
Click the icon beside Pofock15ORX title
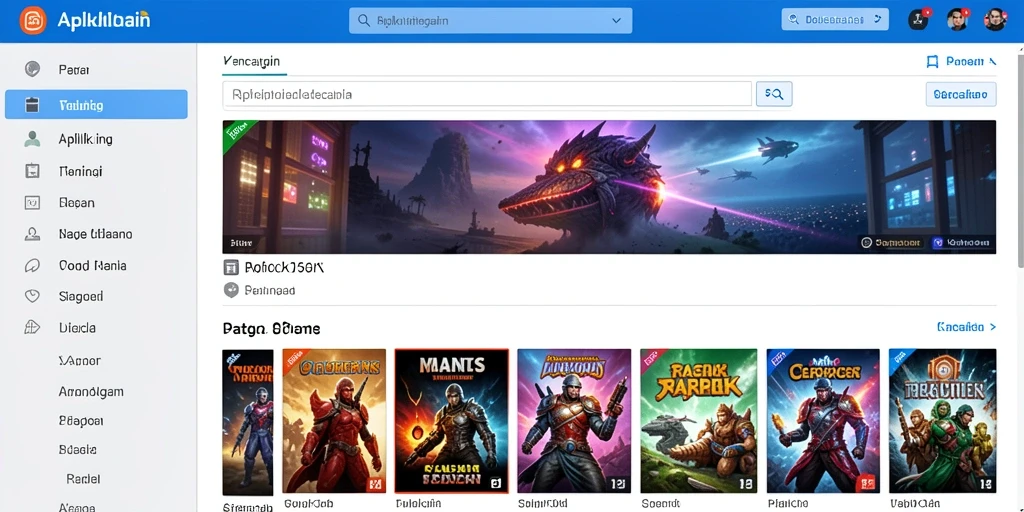(231, 267)
